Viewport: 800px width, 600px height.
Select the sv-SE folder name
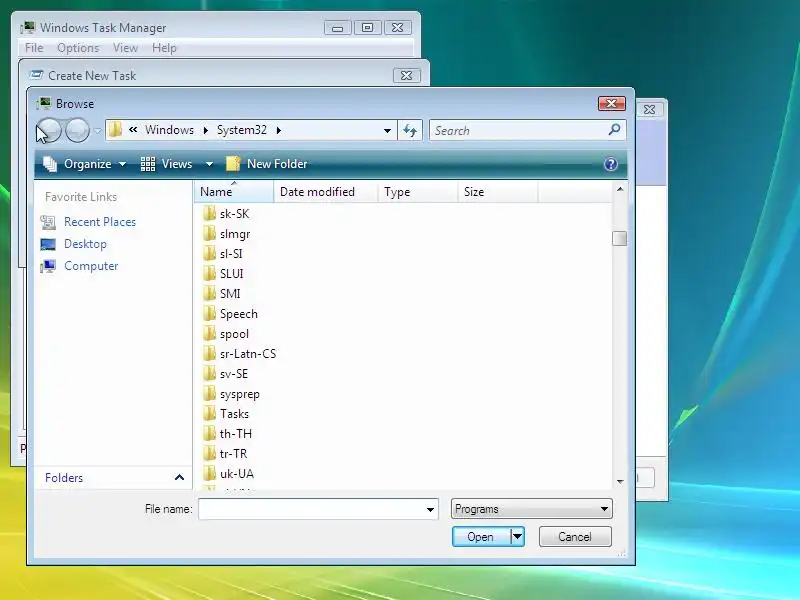pos(234,374)
